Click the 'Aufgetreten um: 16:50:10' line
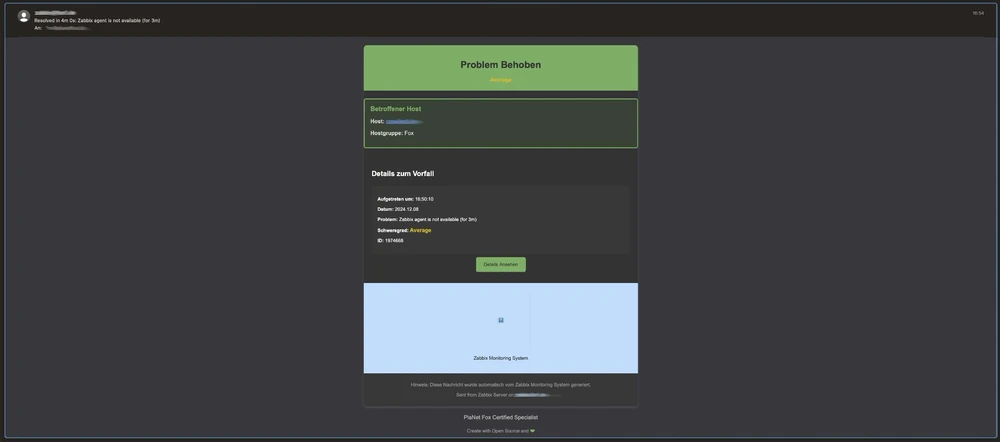This screenshot has height=442, width=1000. [405, 199]
